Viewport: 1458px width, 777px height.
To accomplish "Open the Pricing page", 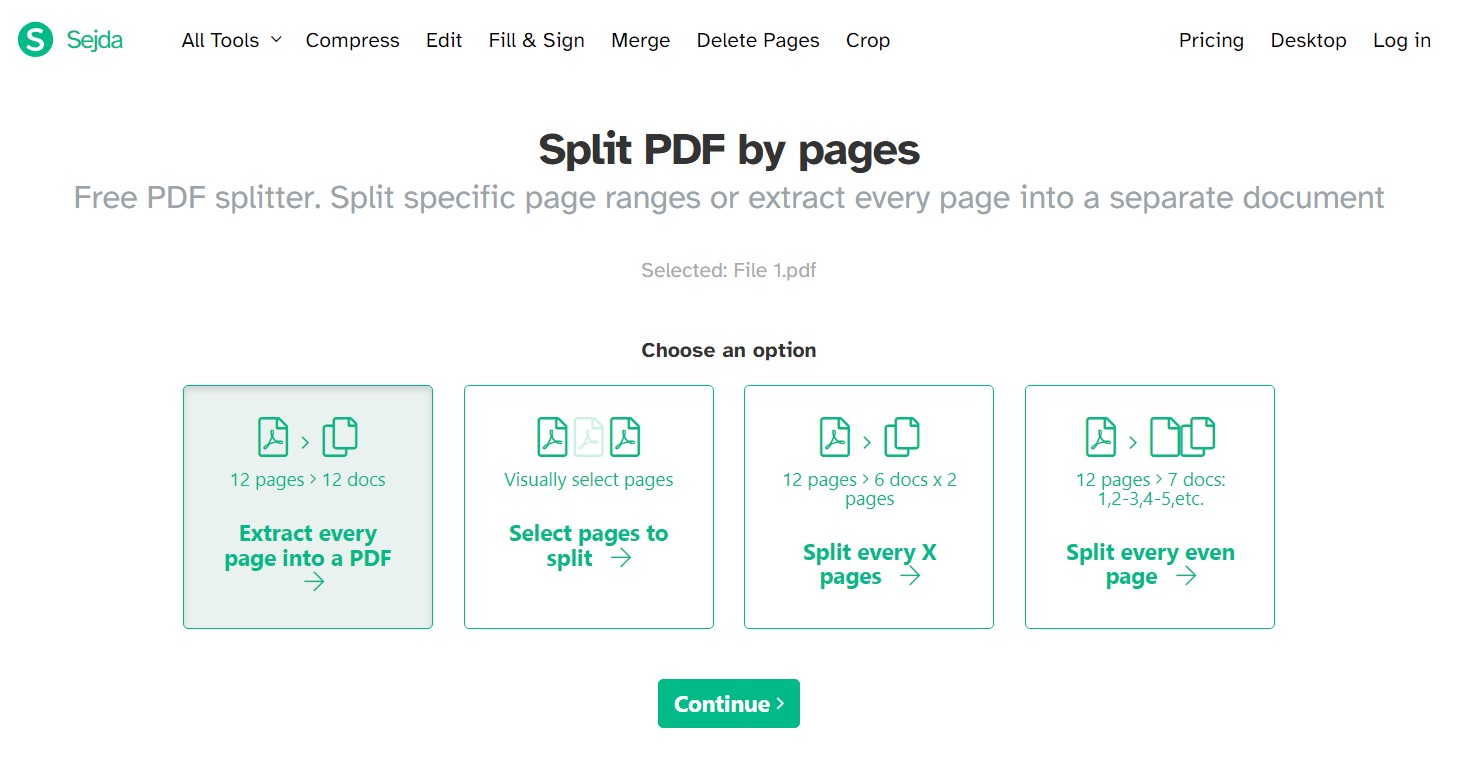I will (x=1211, y=40).
